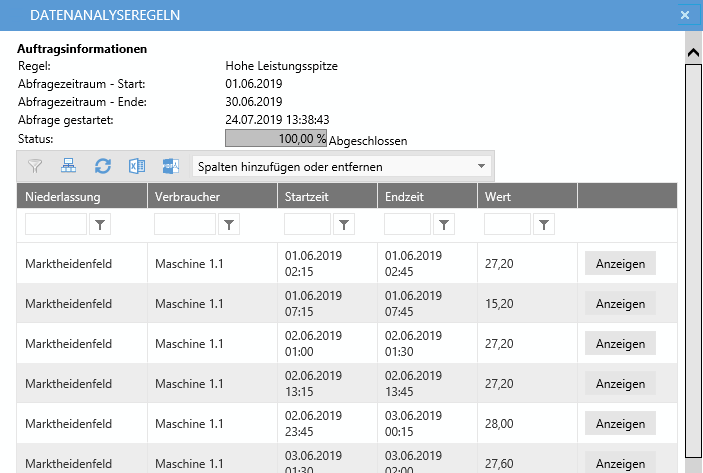
Task: Open the Niederlassung column filter button
Action: 100,226
